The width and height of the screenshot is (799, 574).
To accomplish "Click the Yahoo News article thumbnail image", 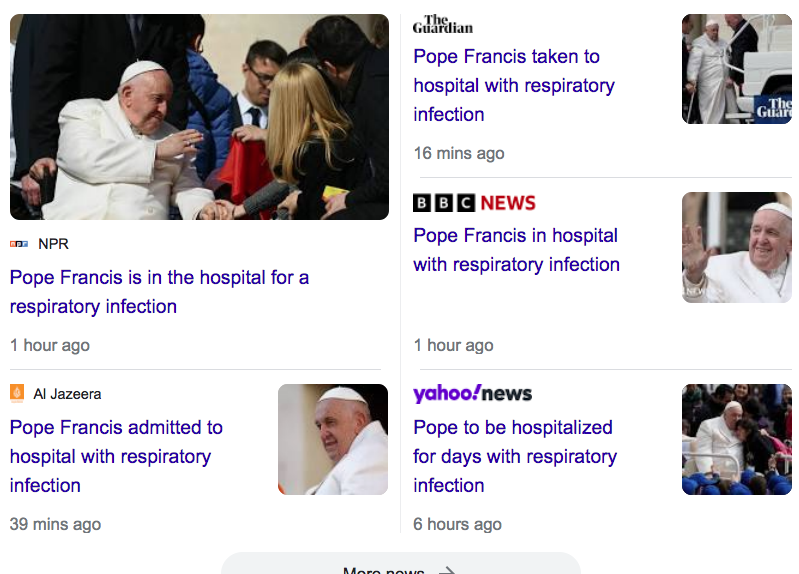I will pyautogui.click(x=736, y=439).
